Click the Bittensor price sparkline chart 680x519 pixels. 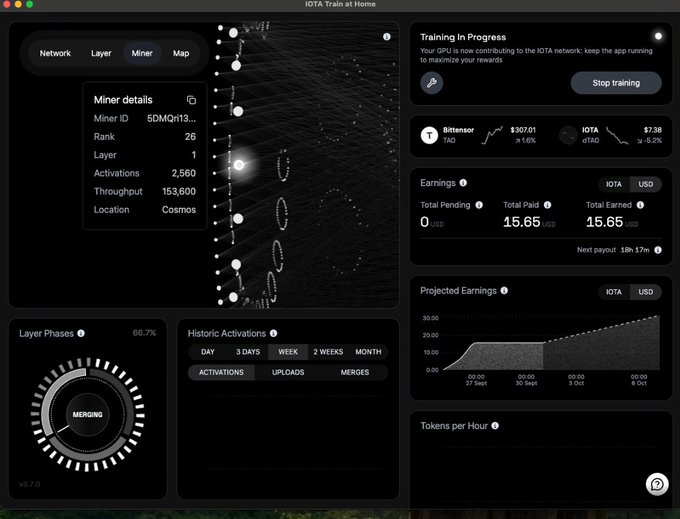point(493,135)
